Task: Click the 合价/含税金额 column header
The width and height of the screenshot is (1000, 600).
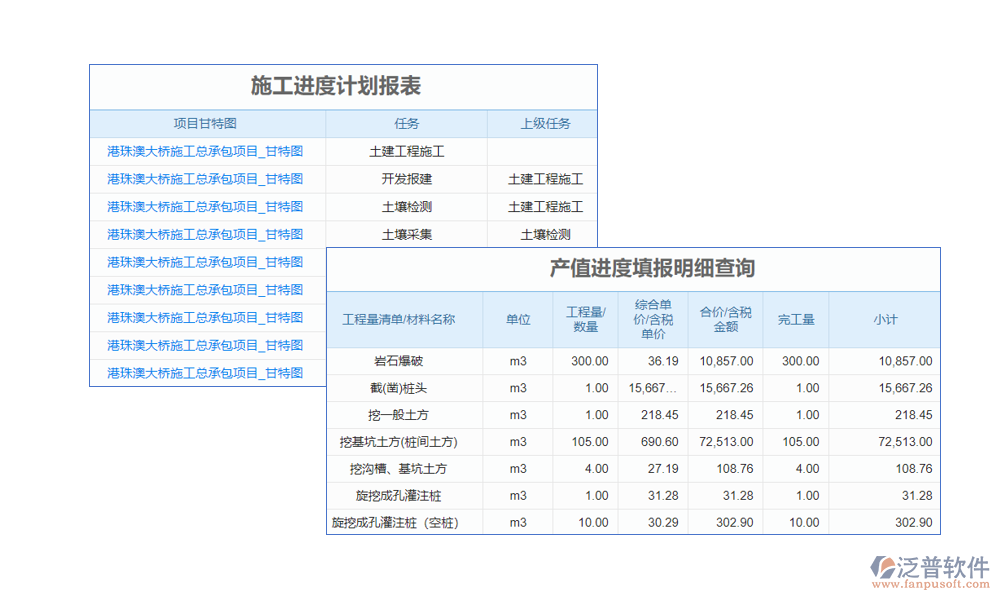Action: point(726,320)
